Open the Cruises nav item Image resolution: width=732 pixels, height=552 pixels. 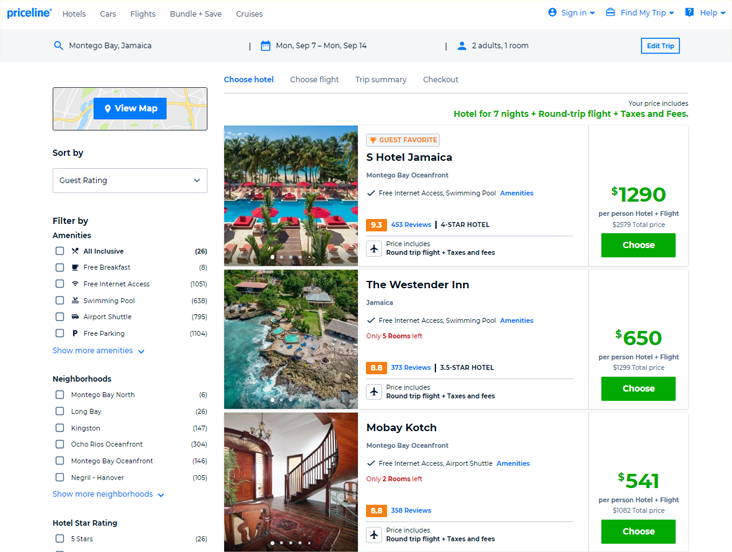click(249, 14)
